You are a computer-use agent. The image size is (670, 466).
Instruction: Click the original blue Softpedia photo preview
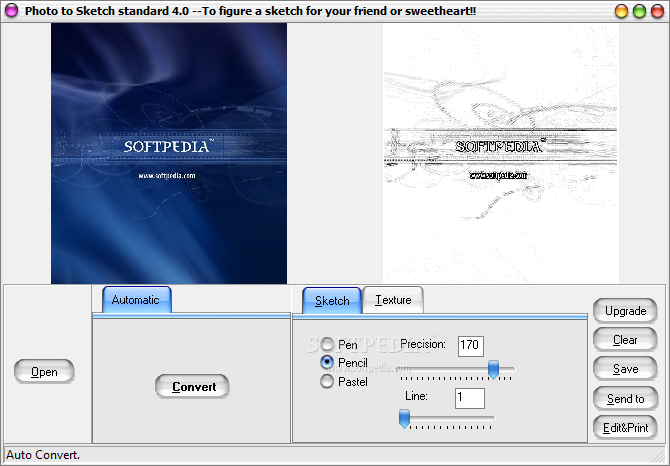pyautogui.click(x=169, y=153)
